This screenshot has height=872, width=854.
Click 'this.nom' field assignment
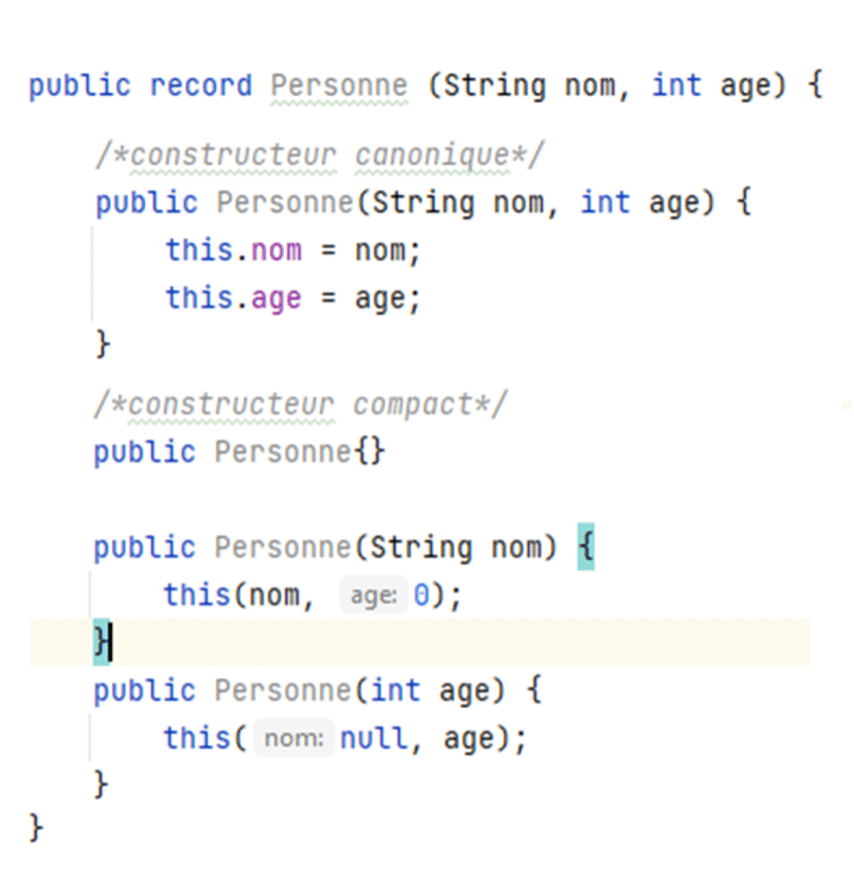pyautogui.click(x=234, y=250)
